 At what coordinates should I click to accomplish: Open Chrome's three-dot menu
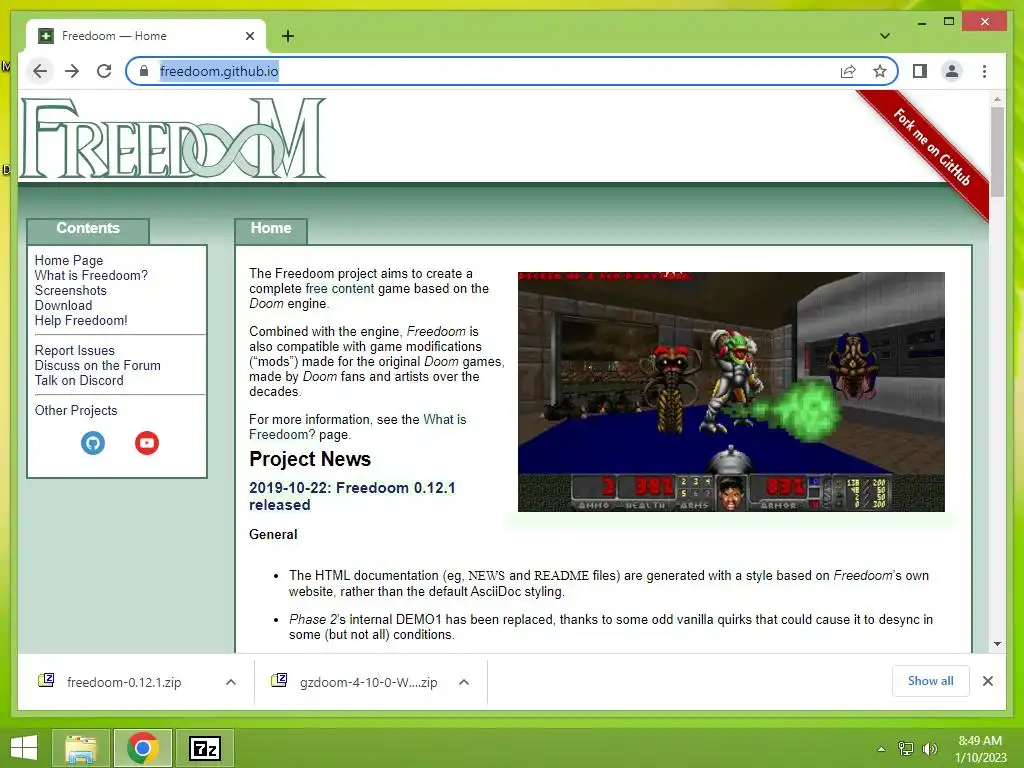point(984,71)
